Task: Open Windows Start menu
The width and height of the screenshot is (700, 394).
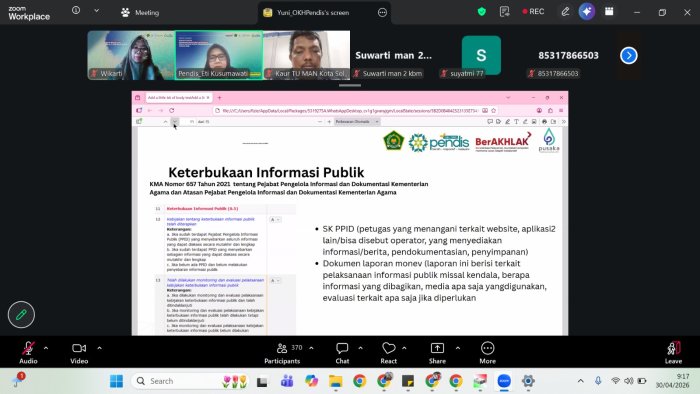Action: click(117, 381)
